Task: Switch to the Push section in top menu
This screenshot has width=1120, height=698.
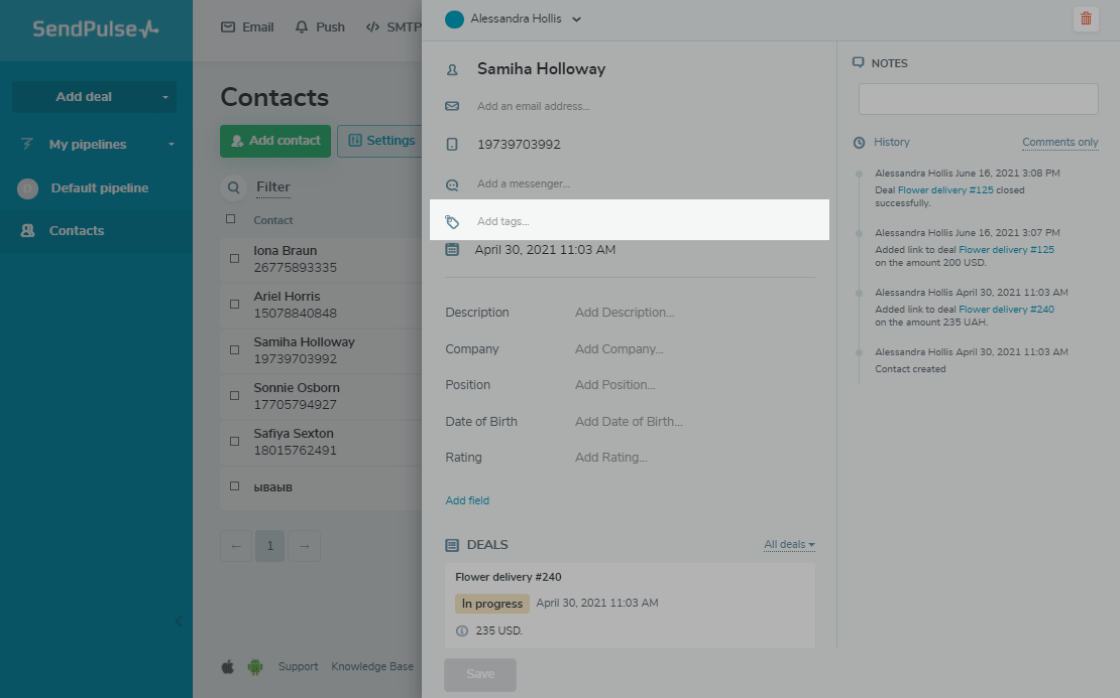Action: (x=320, y=27)
